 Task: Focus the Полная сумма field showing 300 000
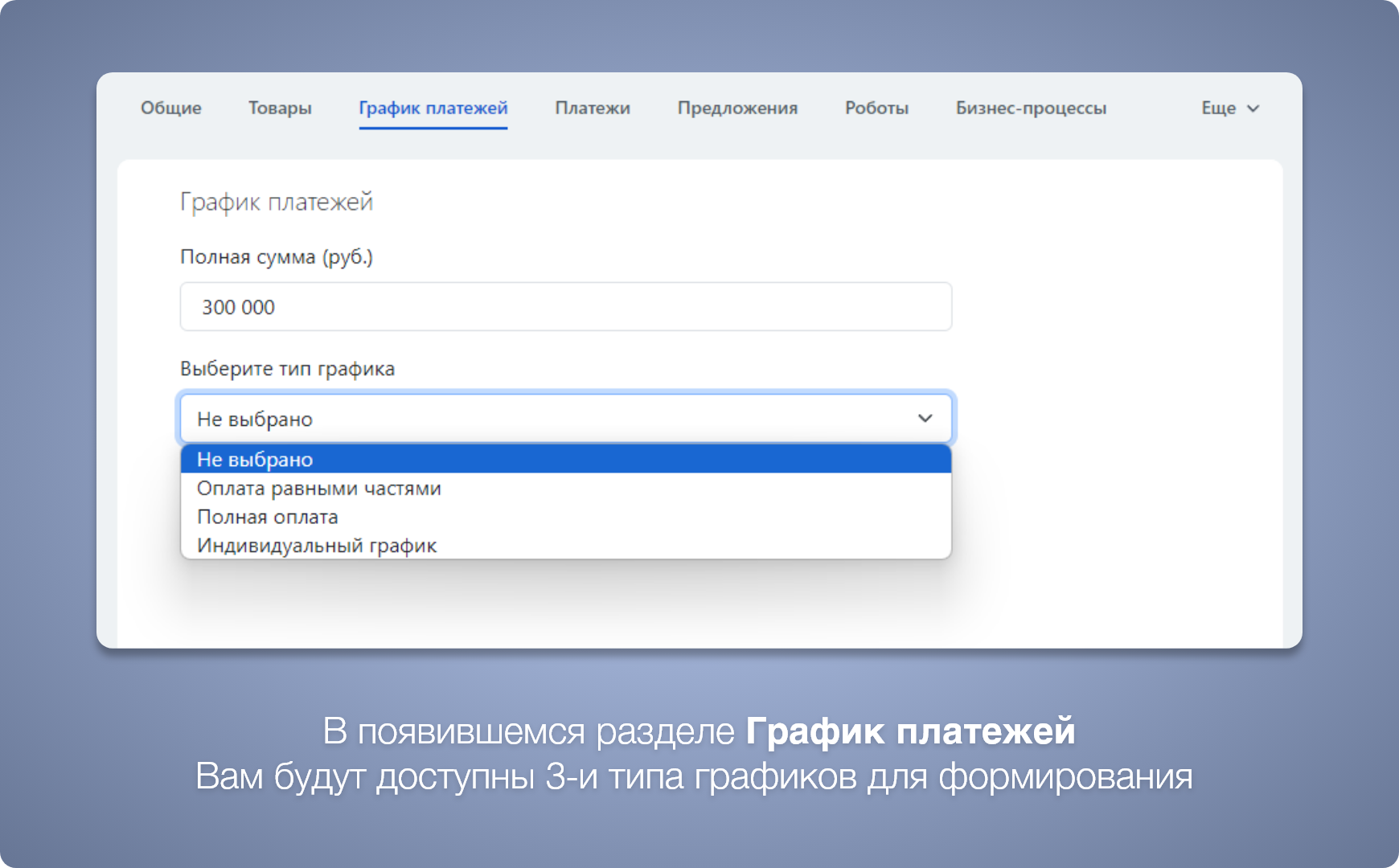click(565, 307)
